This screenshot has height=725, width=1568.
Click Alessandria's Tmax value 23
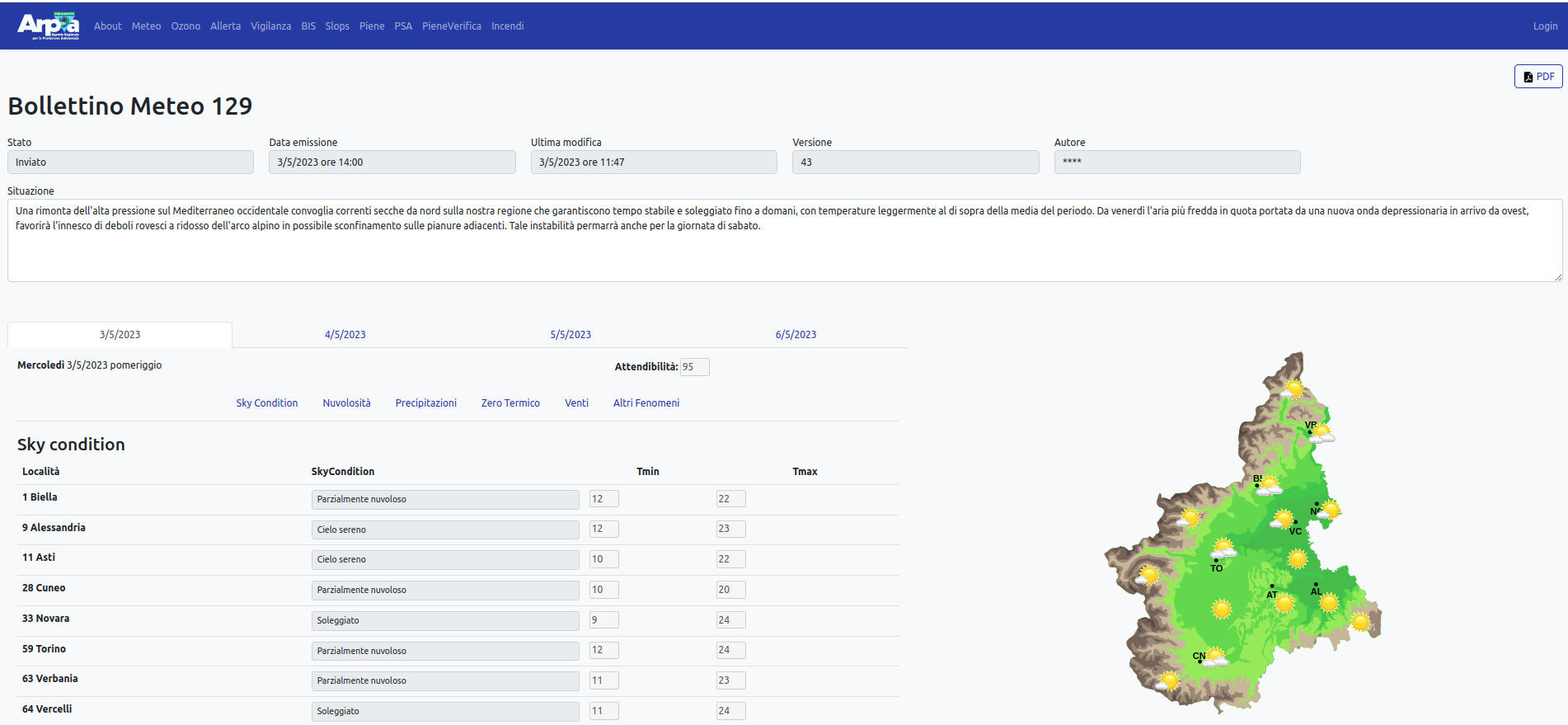[731, 529]
